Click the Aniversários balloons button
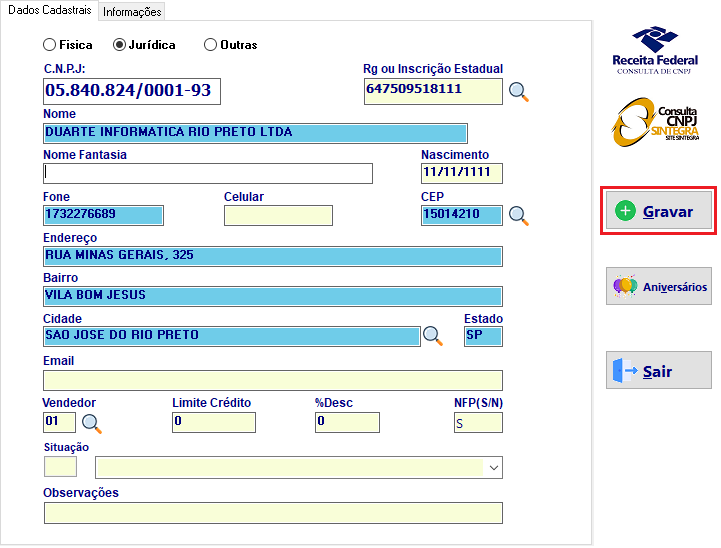721x548 pixels. point(658,286)
